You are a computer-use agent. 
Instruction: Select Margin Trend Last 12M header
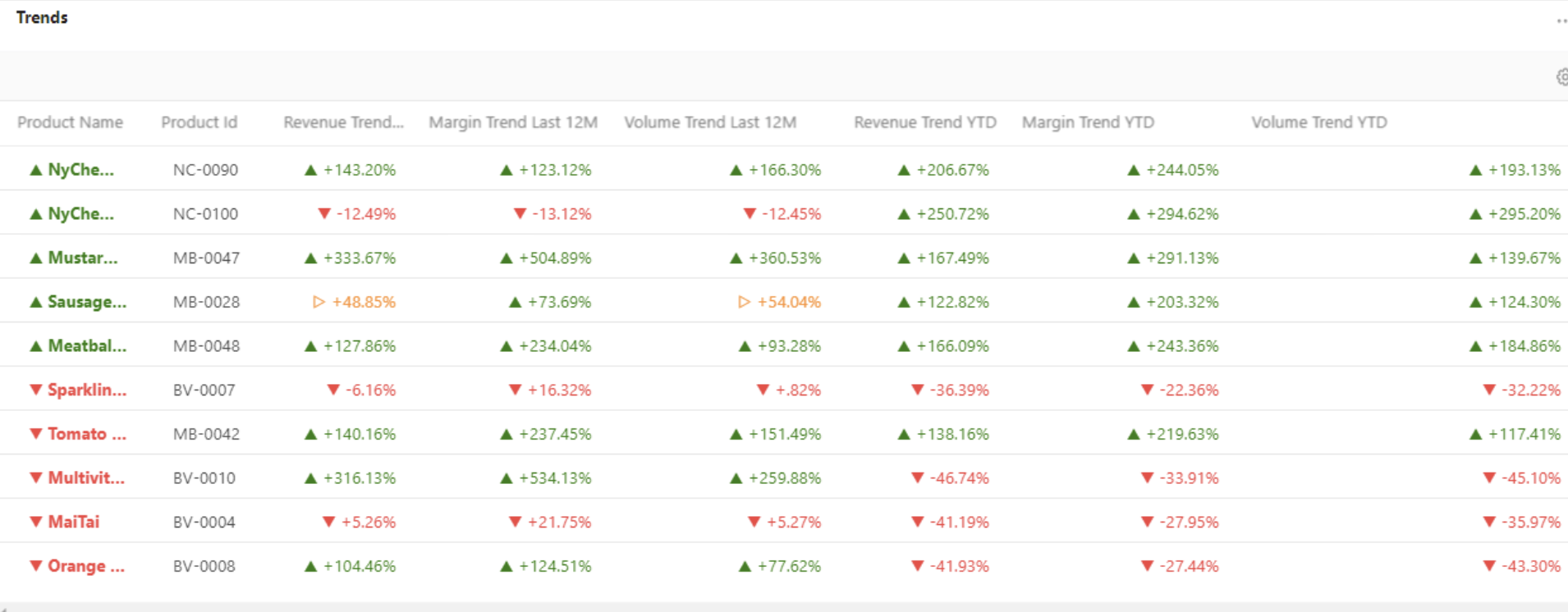click(512, 122)
